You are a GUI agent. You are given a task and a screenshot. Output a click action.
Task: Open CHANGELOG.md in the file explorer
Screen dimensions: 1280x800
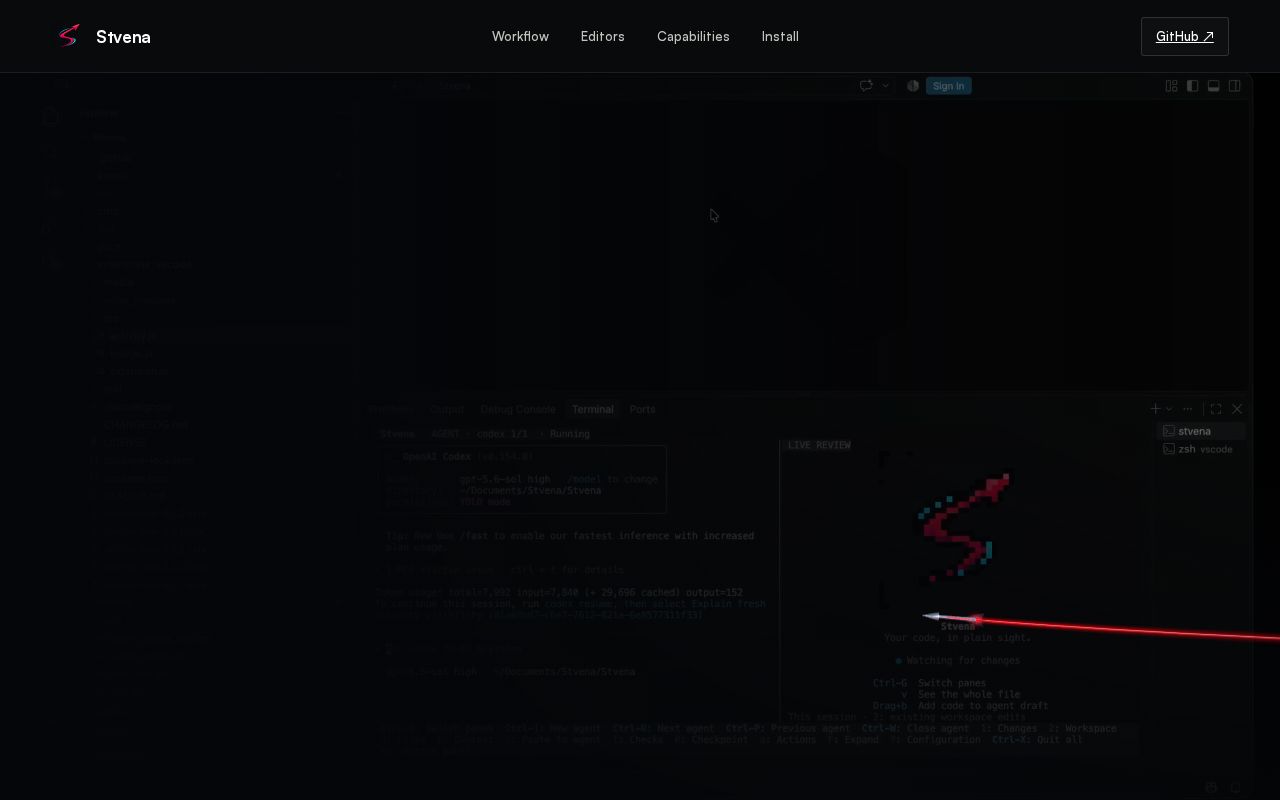[x=146, y=425]
